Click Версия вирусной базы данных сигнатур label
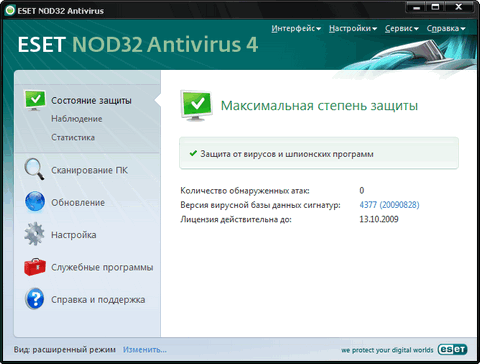480x364 pixels. pos(260,205)
